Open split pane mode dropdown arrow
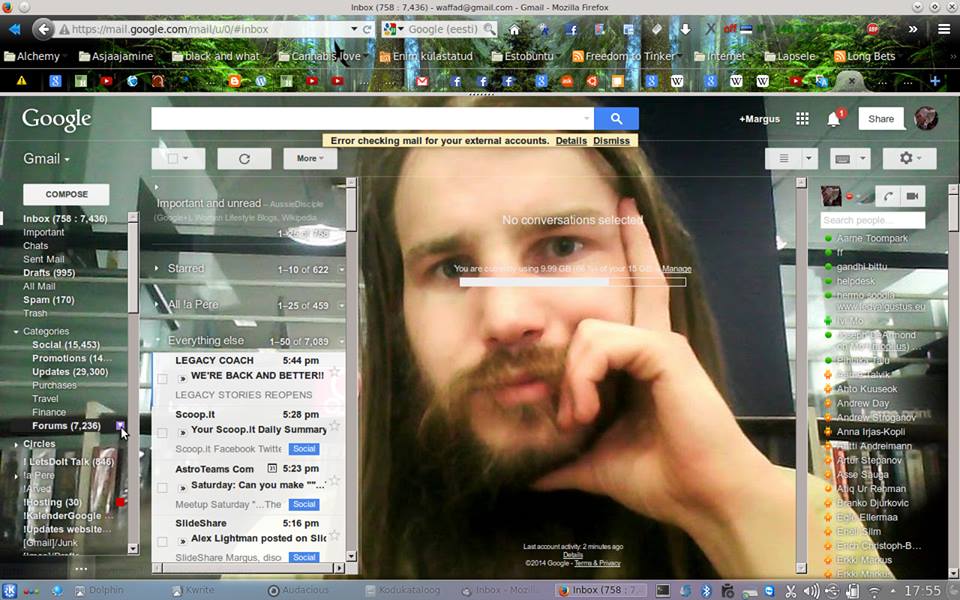Viewport: 960px width, 600px height. (808, 159)
